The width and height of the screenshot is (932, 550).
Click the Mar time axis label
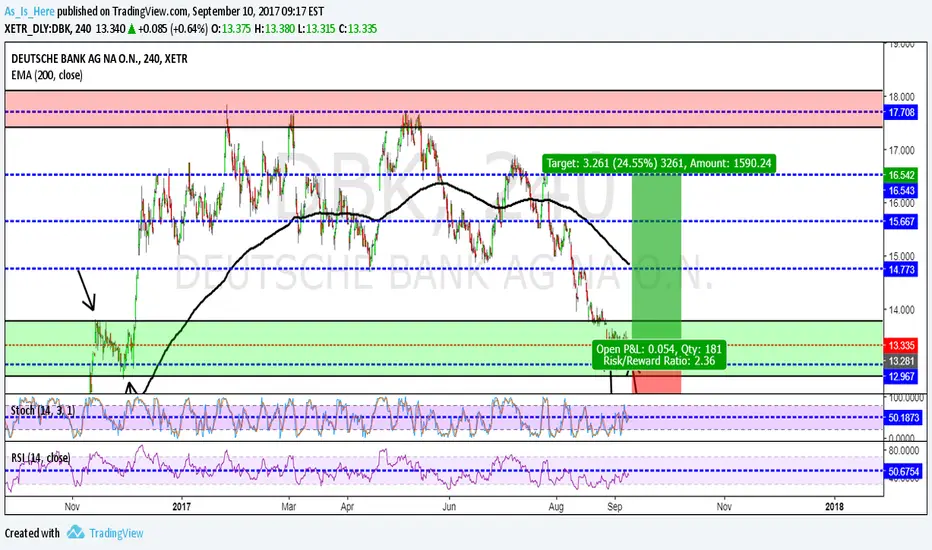tap(289, 507)
